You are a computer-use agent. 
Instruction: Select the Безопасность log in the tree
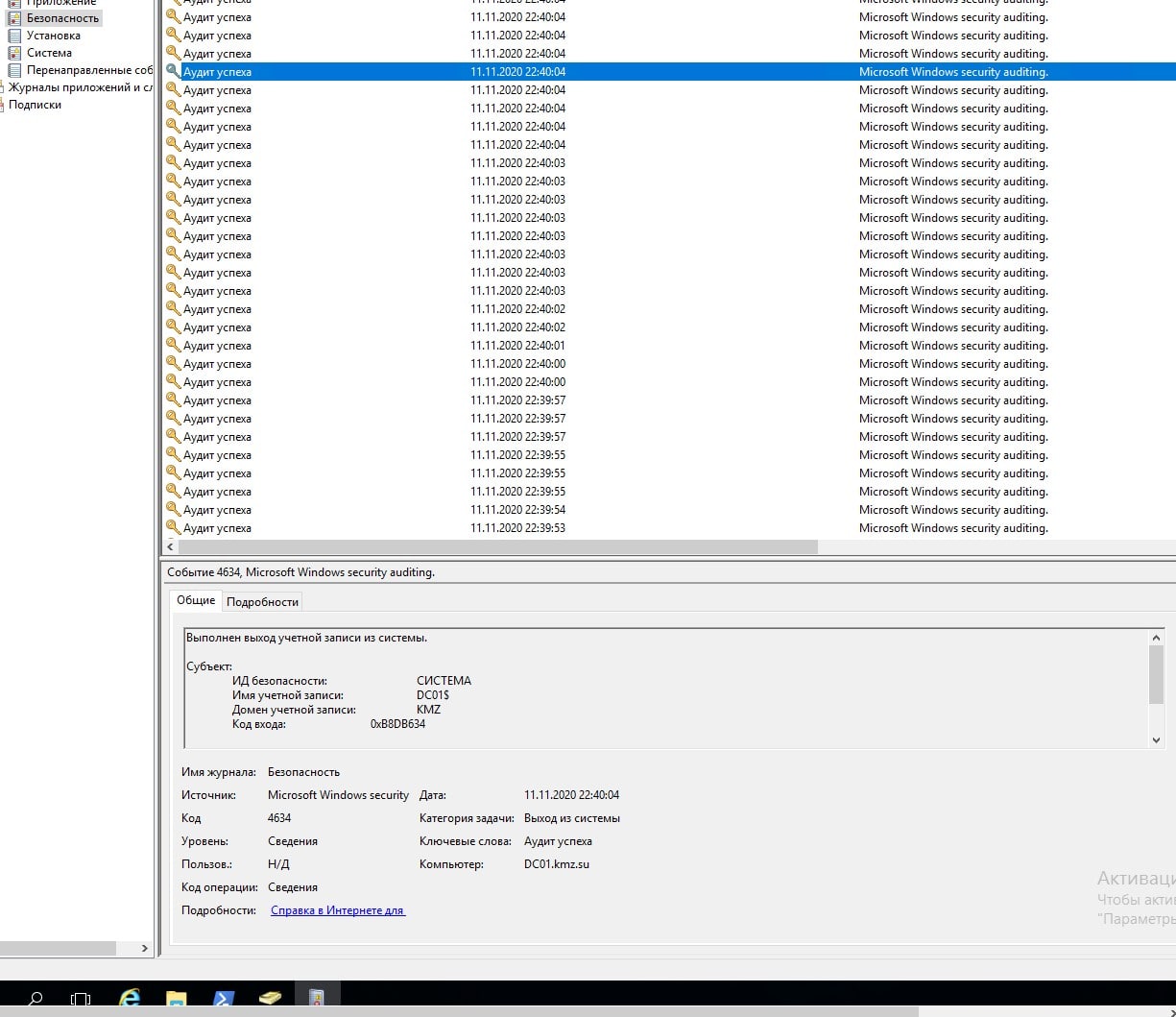pyautogui.click(x=62, y=18)
